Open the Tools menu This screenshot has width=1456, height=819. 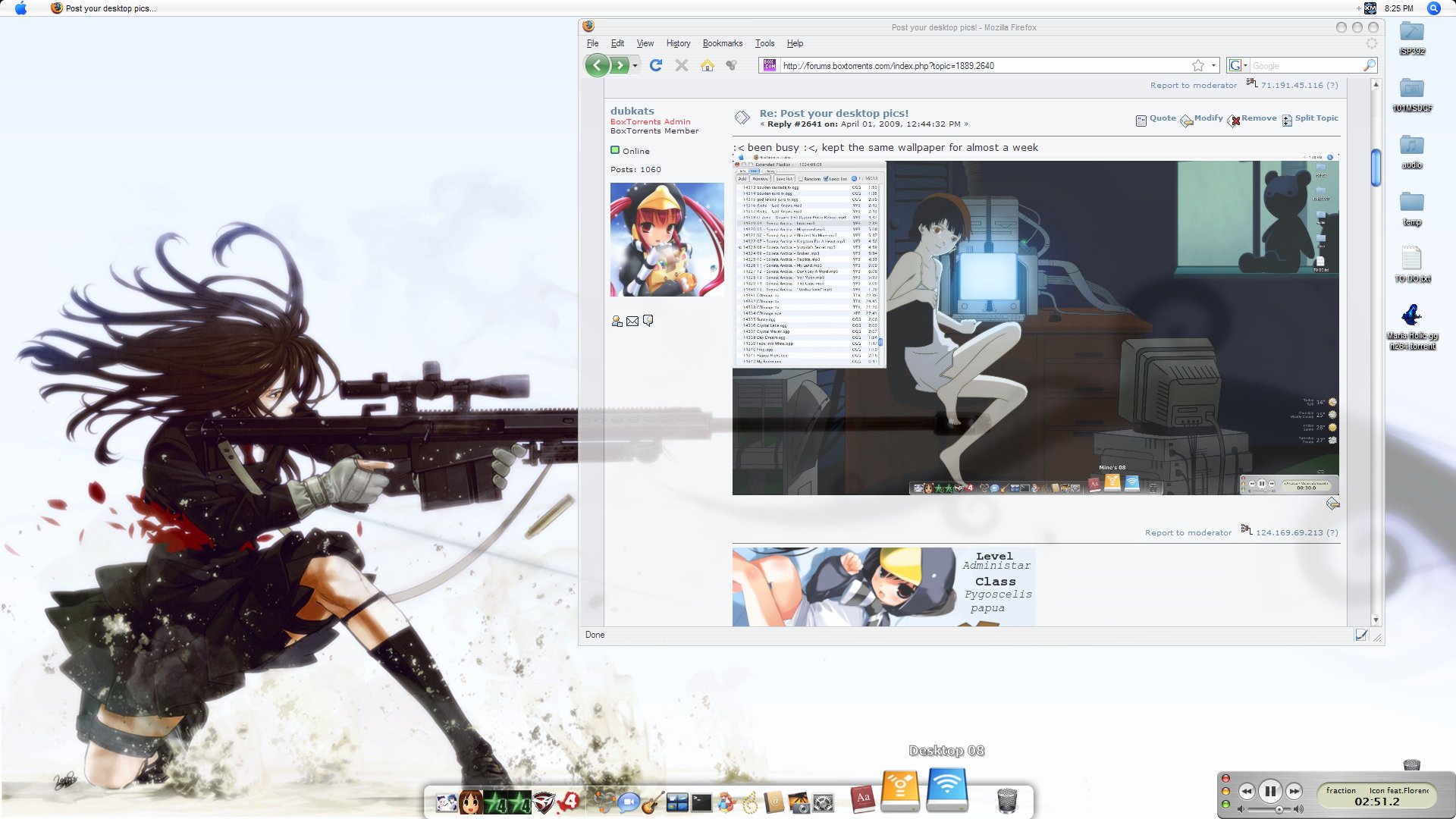(x=764, y=43)
